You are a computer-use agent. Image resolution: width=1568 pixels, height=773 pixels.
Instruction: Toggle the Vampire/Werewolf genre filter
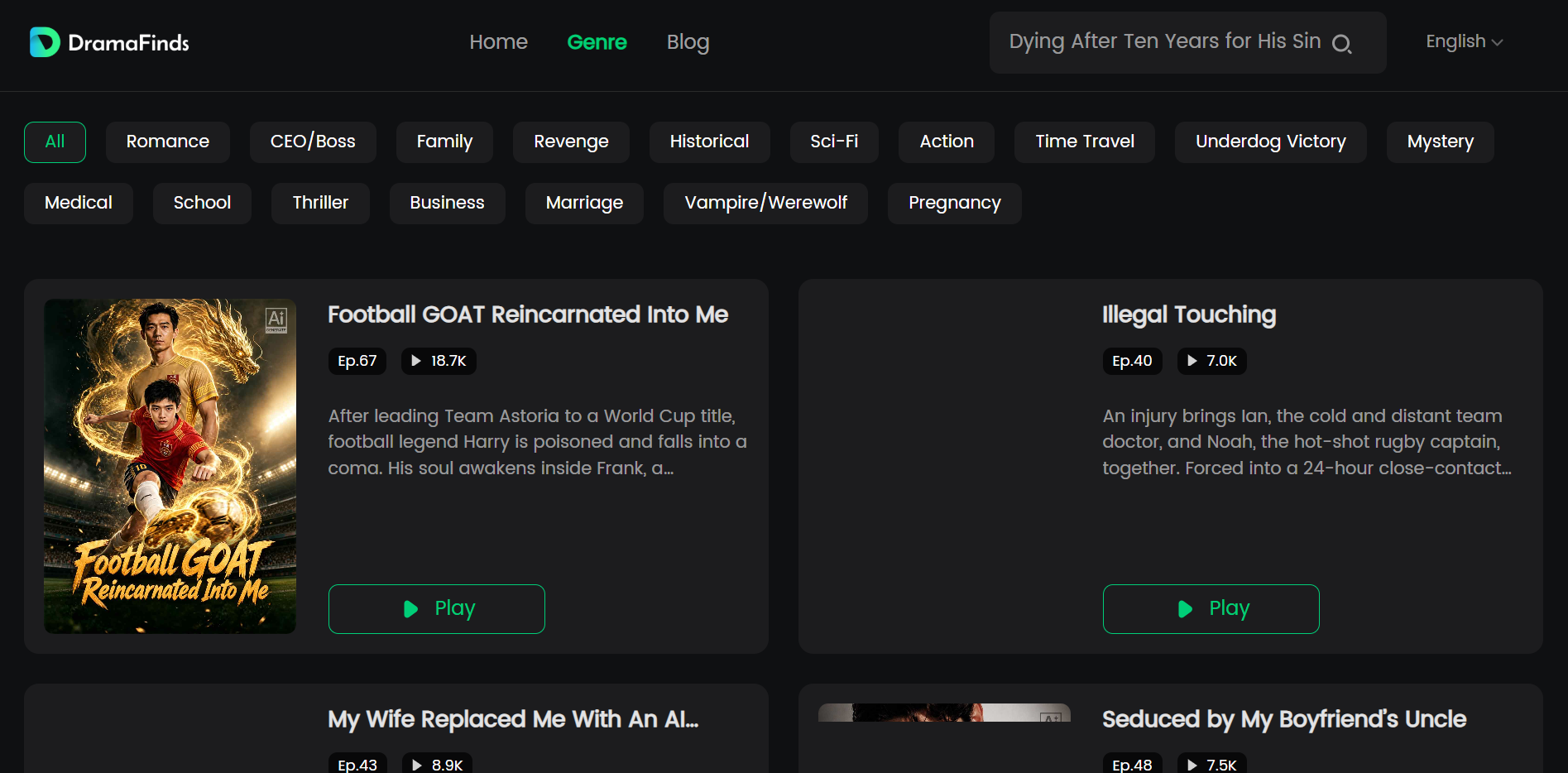click(765, 203)
